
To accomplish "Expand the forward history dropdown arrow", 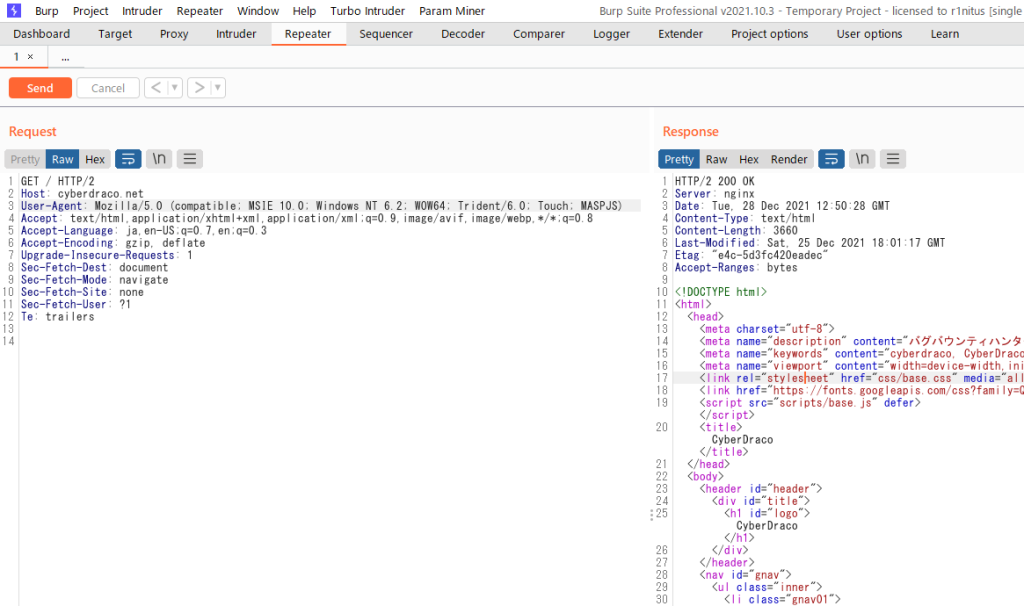I will pyautogui.click(x=218, y=88).
